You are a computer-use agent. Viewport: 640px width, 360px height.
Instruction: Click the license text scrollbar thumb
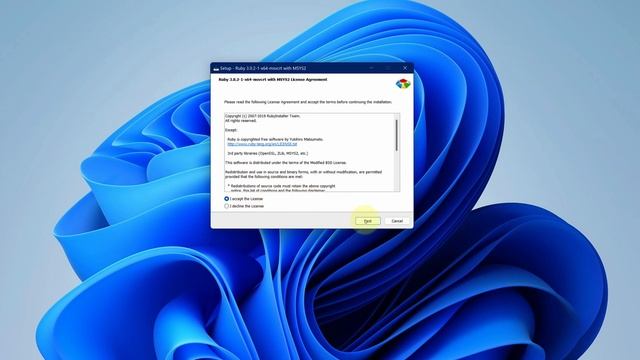point(396,135)
